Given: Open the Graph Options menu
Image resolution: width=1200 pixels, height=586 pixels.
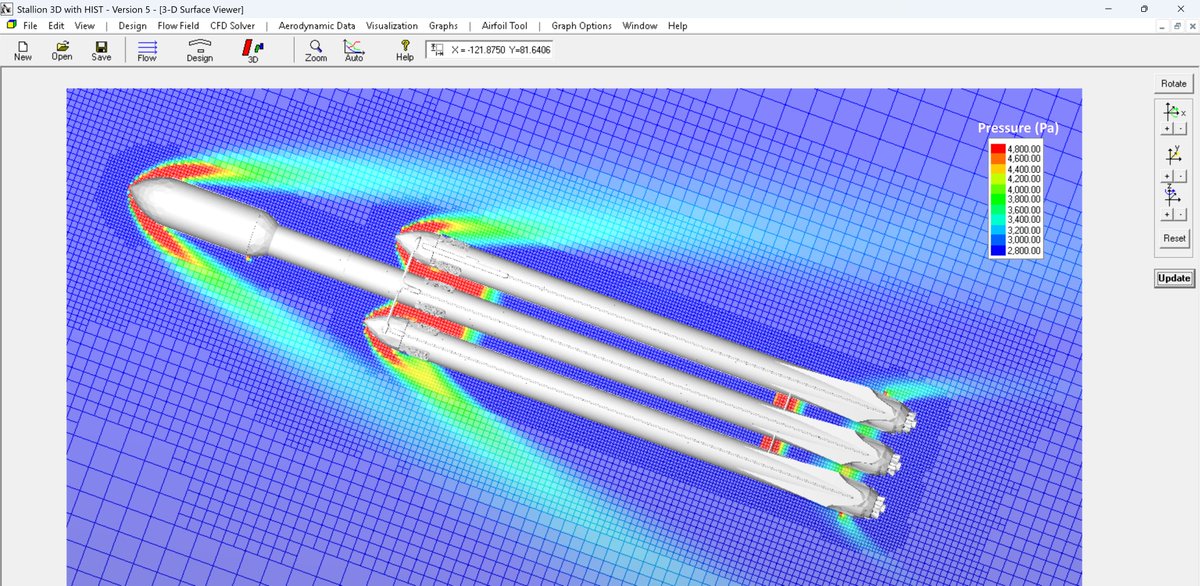Looking at the screenshot, I should pos(581,25).
